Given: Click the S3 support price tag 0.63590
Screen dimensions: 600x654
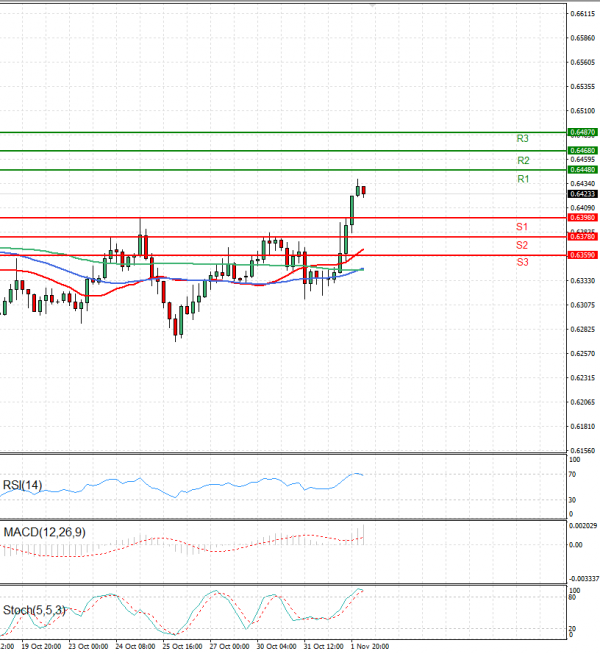Looking at the screenshot, I should (582, 254).
